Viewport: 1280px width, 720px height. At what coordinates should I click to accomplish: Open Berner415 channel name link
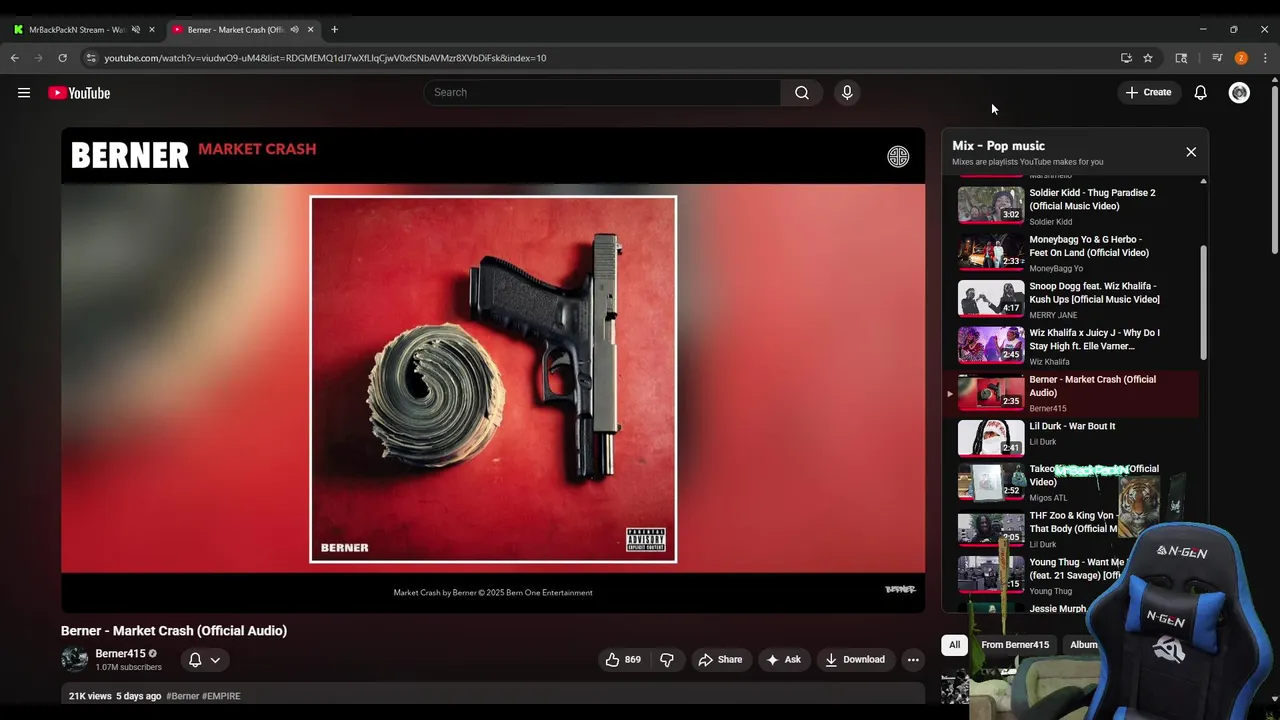click(x=120, y=653)
